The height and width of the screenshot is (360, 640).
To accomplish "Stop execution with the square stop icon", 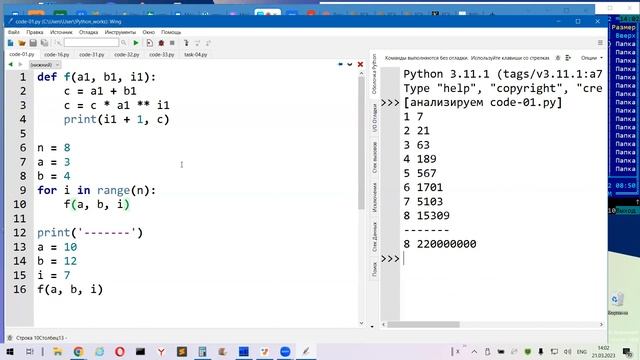I will click(172, 43).
